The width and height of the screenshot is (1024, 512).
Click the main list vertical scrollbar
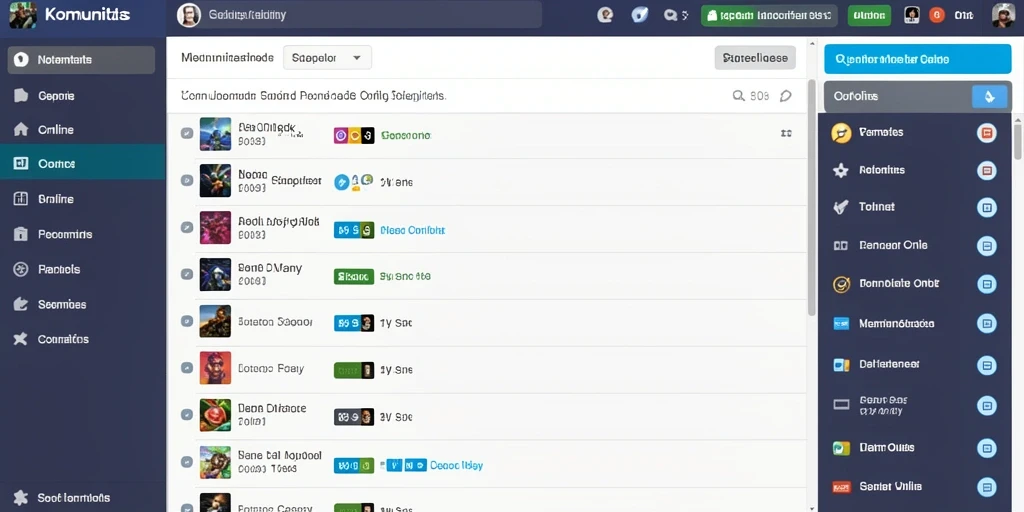click(x=812, y=197)
